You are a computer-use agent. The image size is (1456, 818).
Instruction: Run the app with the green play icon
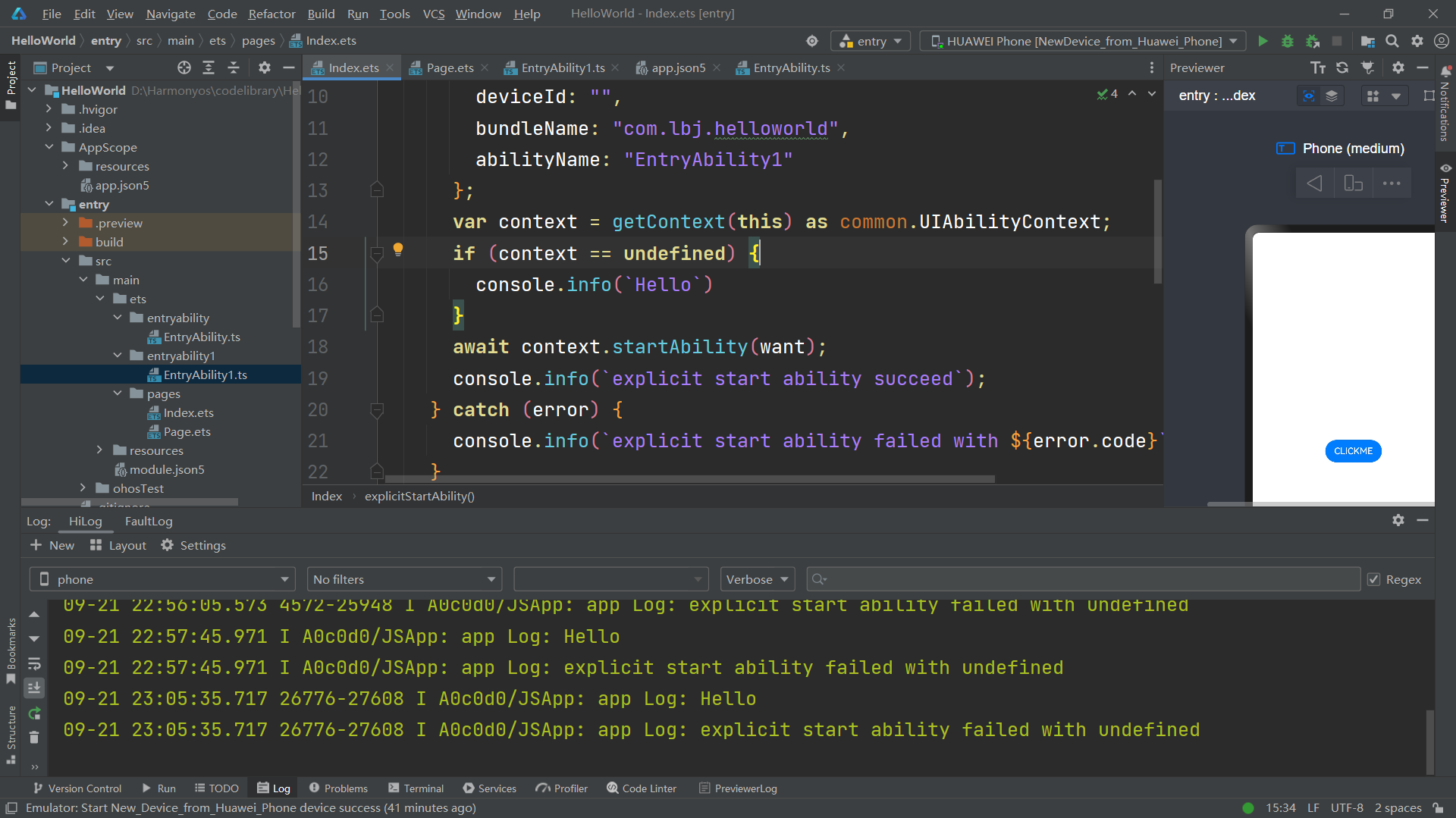pyautogui.click(x=1263, y=41)
